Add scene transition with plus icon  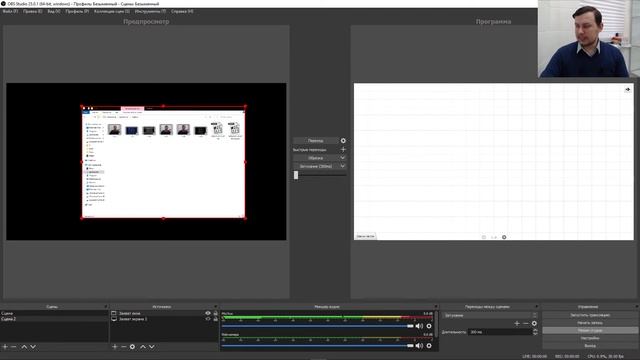pyautogui.click(x=517, y=323)
